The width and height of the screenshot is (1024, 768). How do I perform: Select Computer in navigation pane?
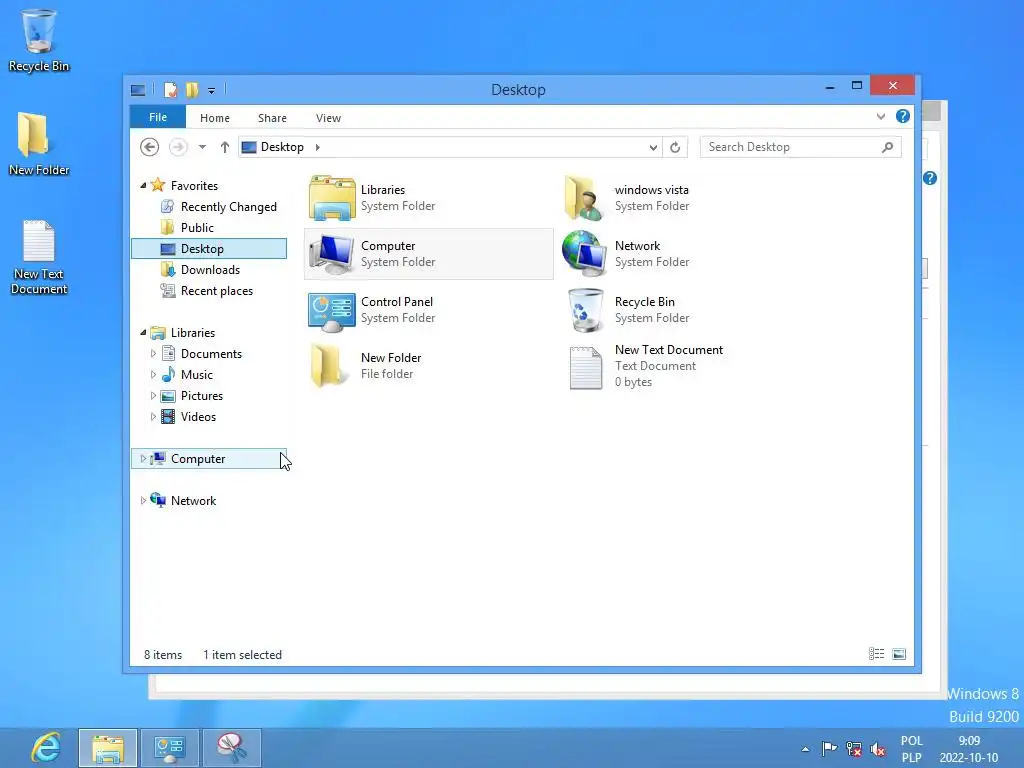point(209,458)
